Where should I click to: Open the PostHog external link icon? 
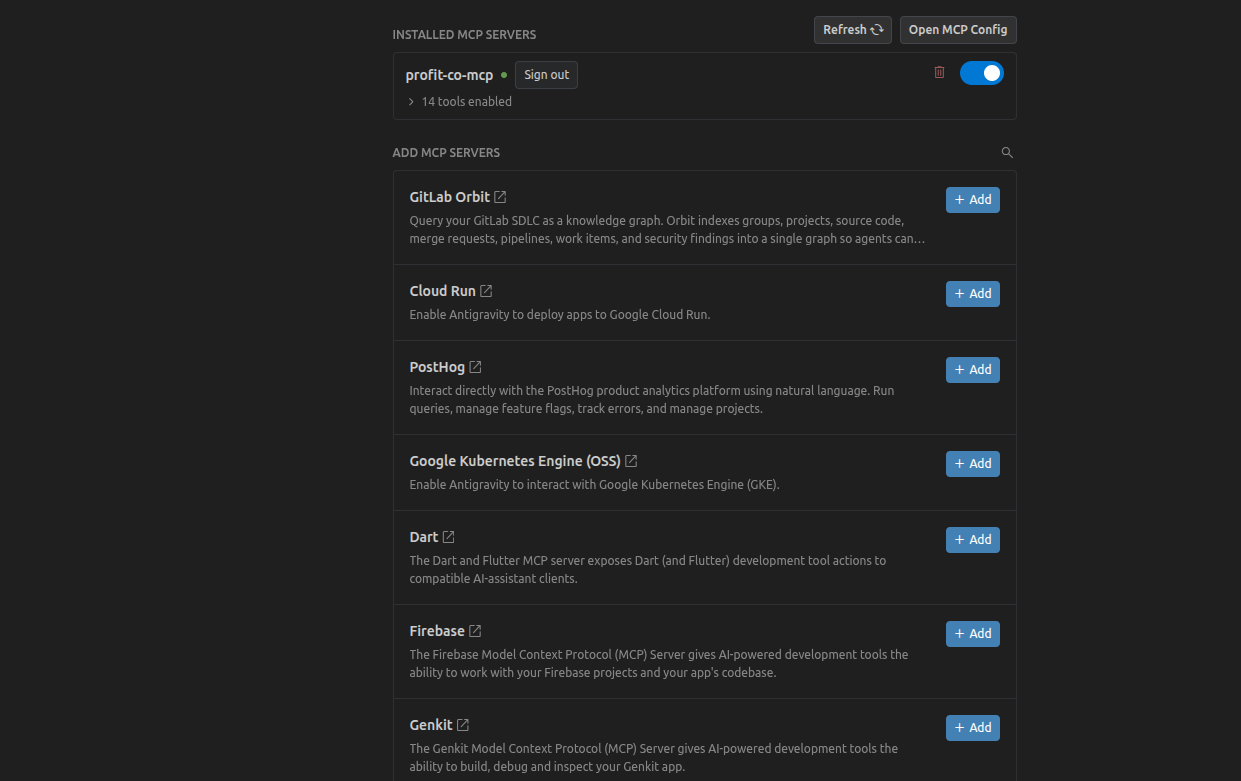click(475, 367)
